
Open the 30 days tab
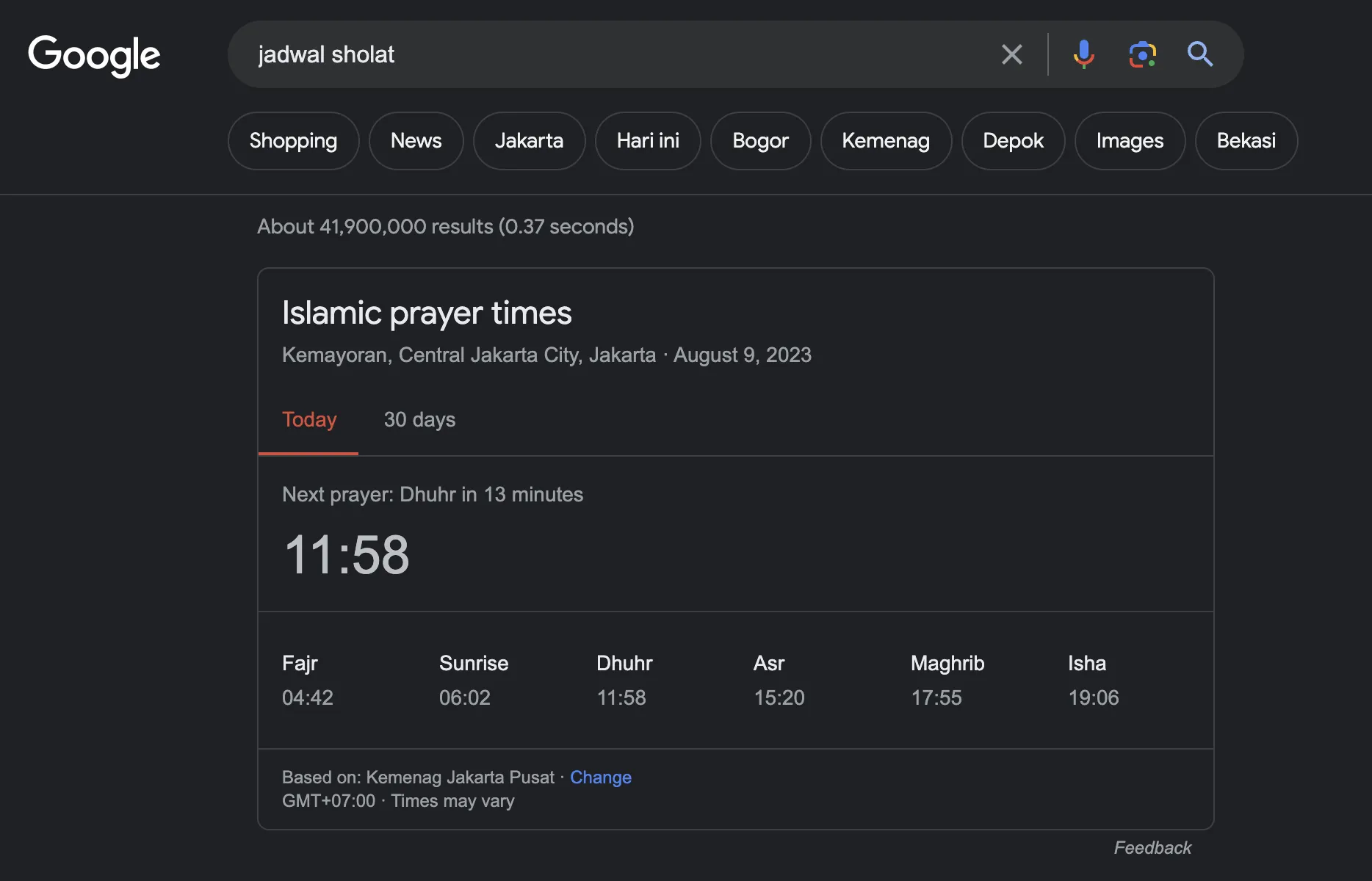[x=419, y=420]
